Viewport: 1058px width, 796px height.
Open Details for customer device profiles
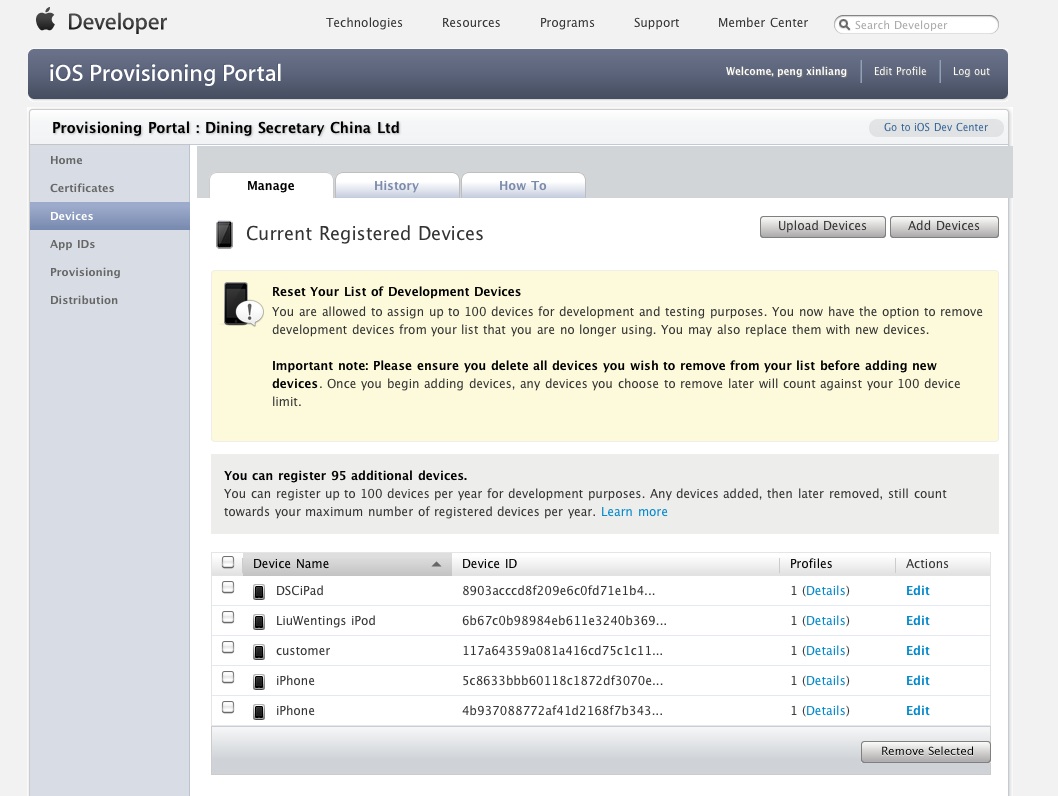(x=826, y=651)
